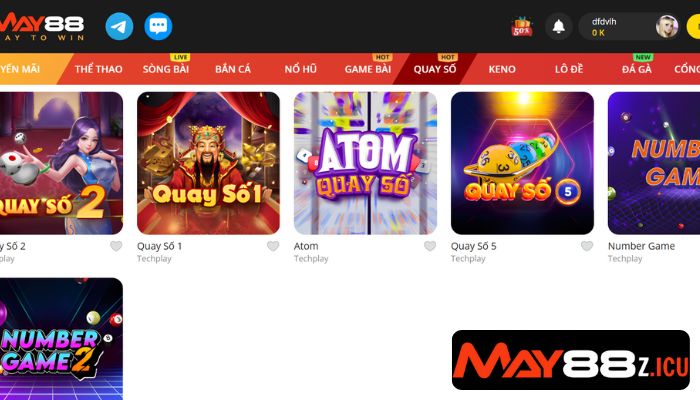Open the ĐÁ GÀ new tab
Viewport: 700px width, 400px height.
(x=637, y=69)
